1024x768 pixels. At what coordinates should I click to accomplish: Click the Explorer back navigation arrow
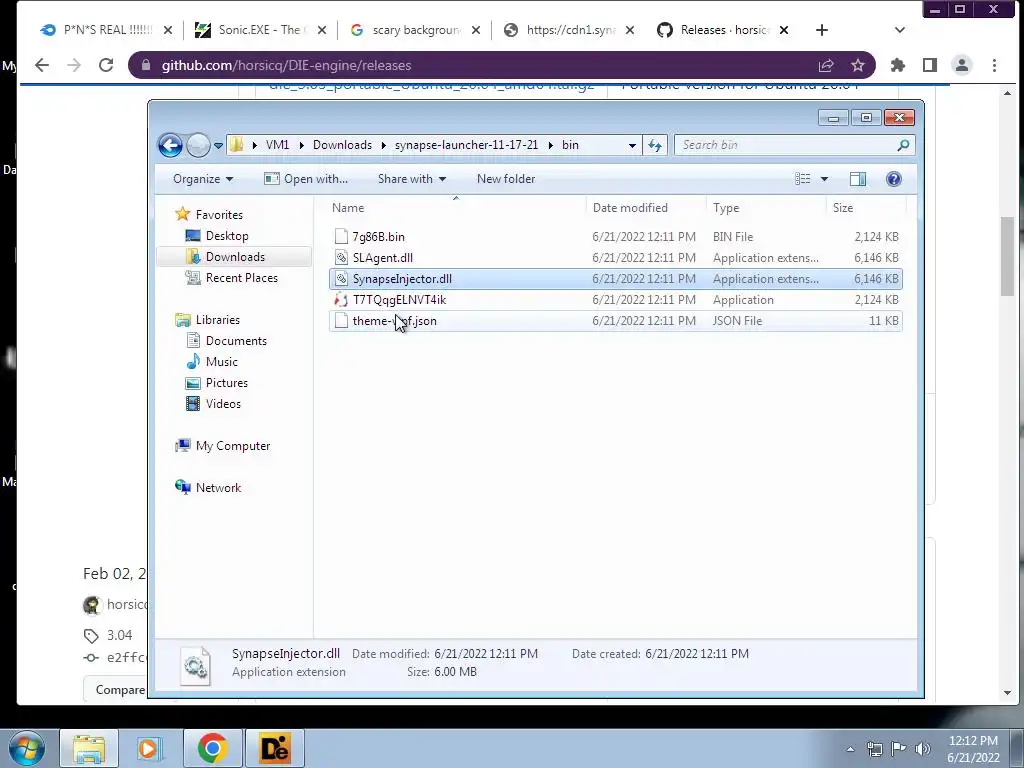coord(170,145)
